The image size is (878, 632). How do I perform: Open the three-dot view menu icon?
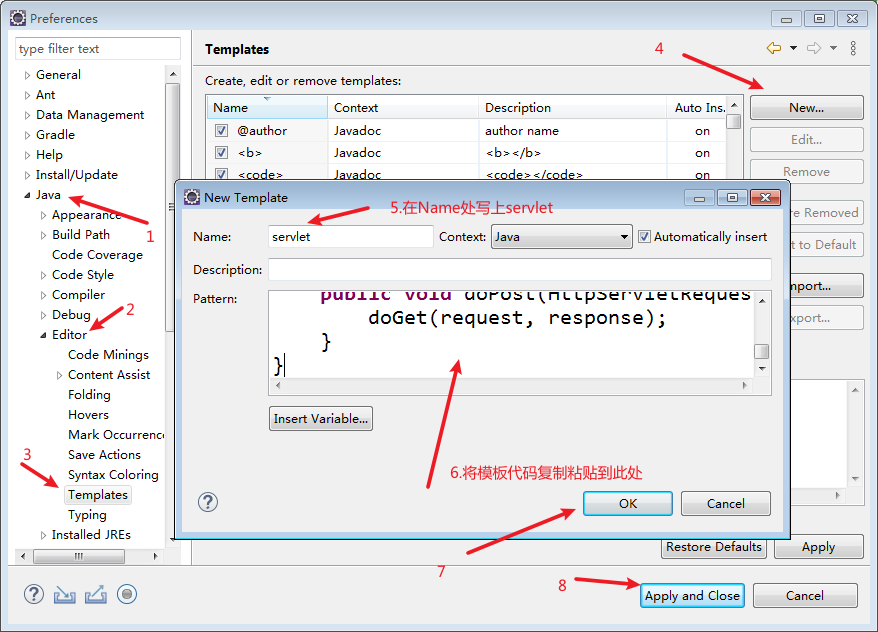pos(853,49)
